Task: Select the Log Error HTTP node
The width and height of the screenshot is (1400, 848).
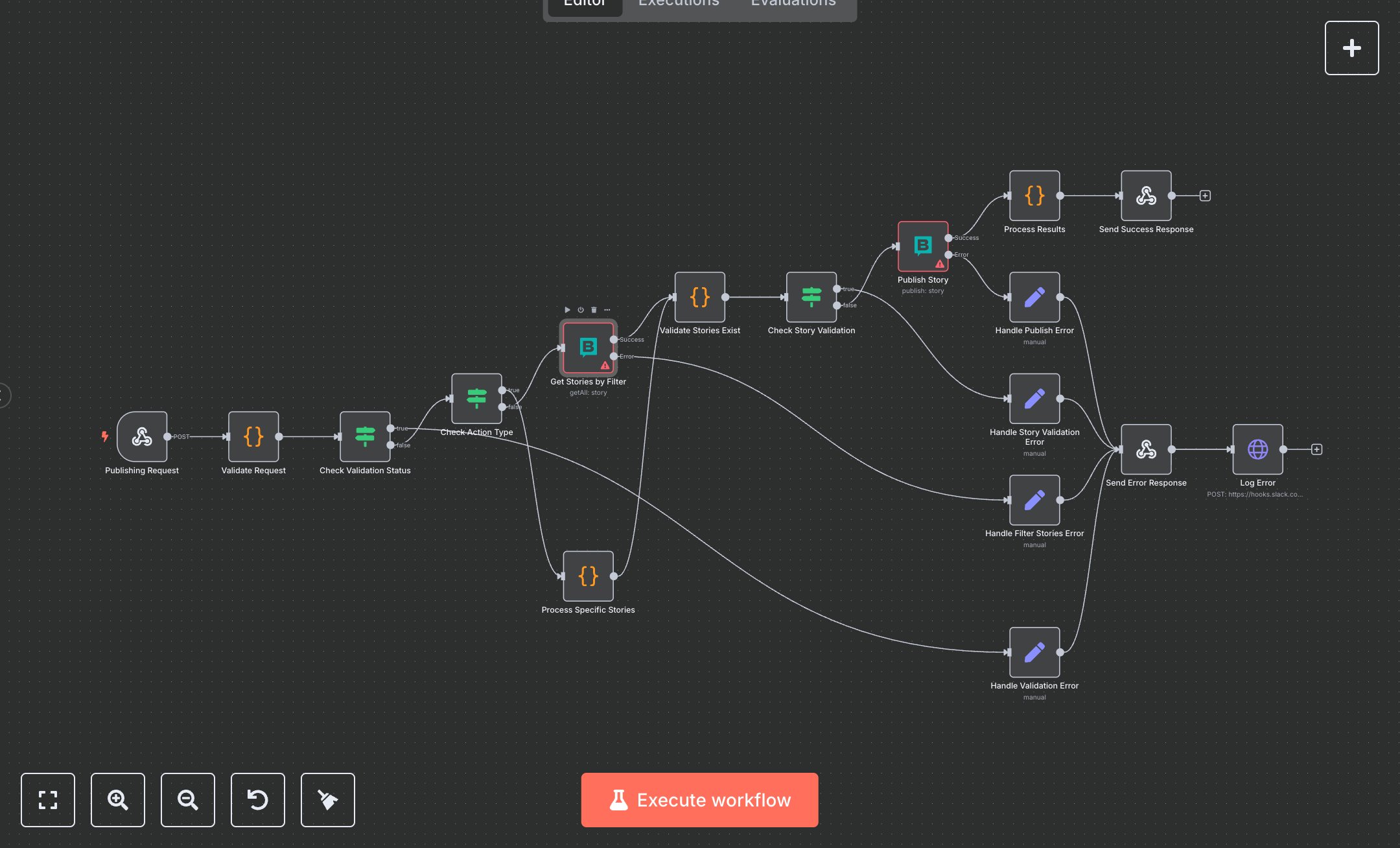Action: (1257, 449)
